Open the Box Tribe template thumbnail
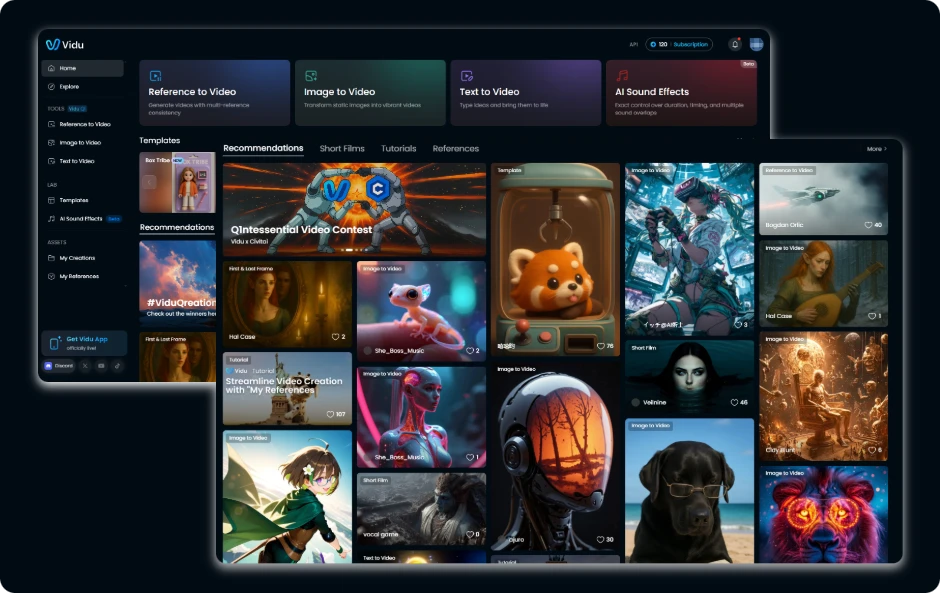940x593 pixels. (x=177, y=182)
